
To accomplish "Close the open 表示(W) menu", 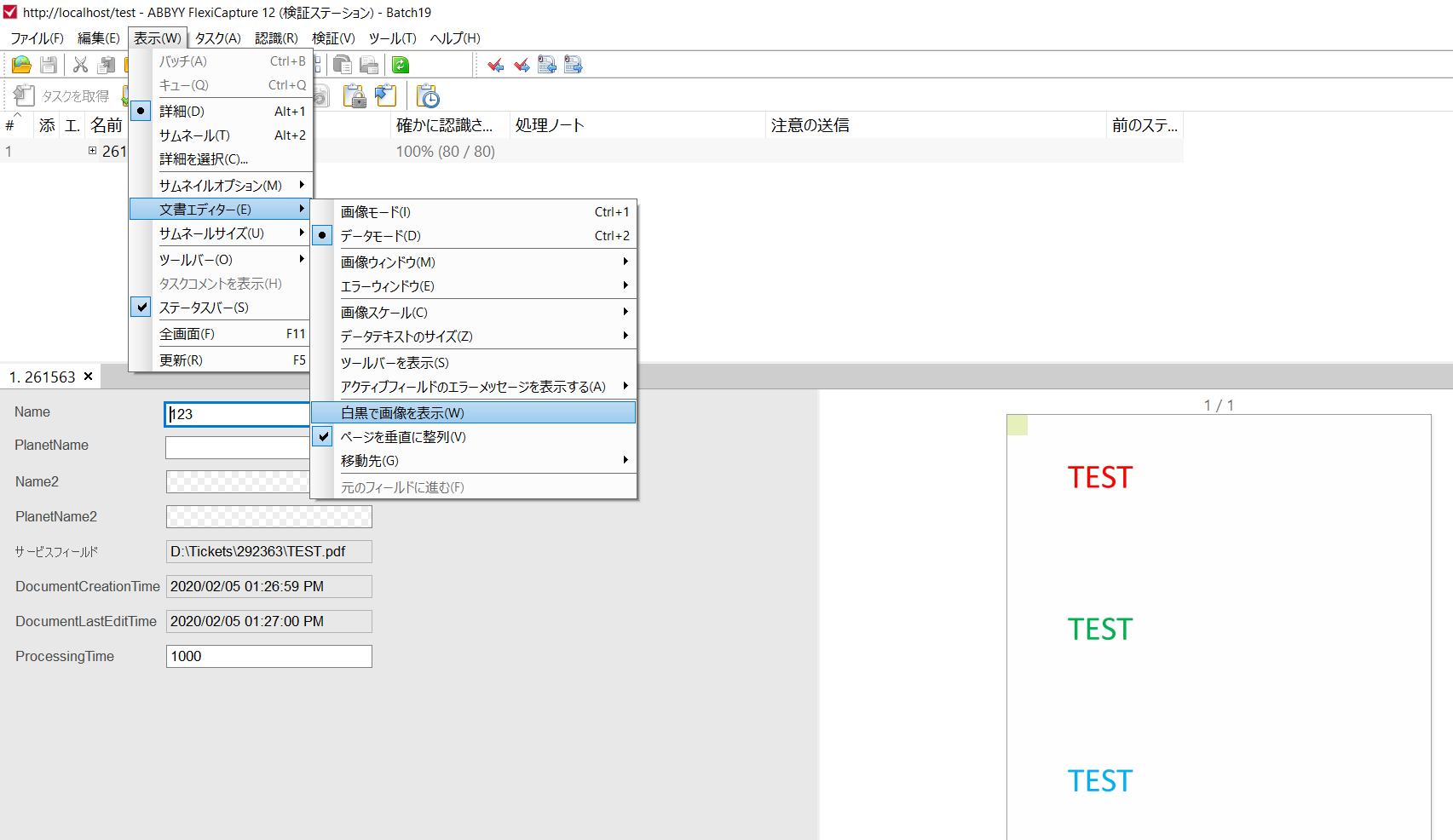I will [x=158, y=38].
